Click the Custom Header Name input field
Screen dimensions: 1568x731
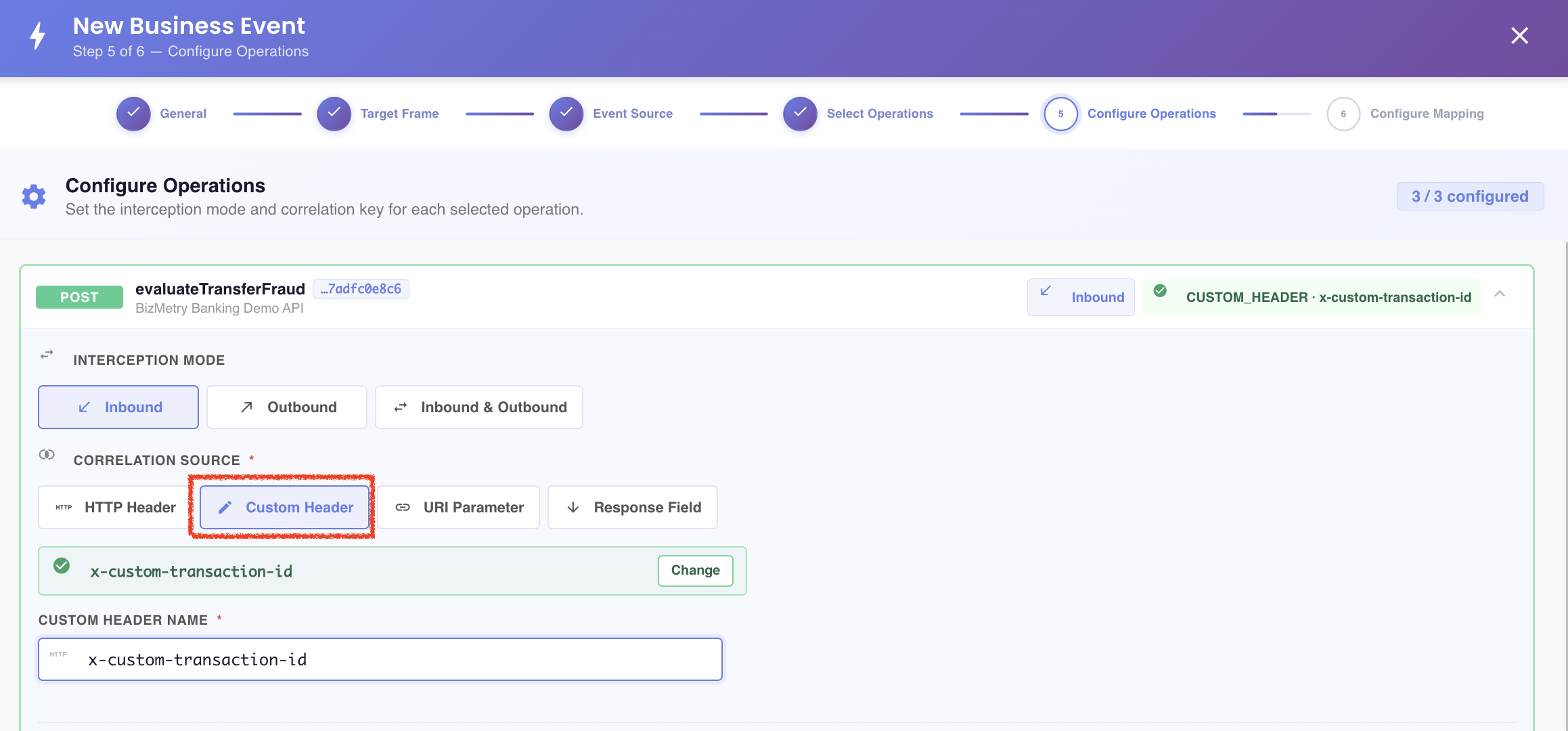380,659
